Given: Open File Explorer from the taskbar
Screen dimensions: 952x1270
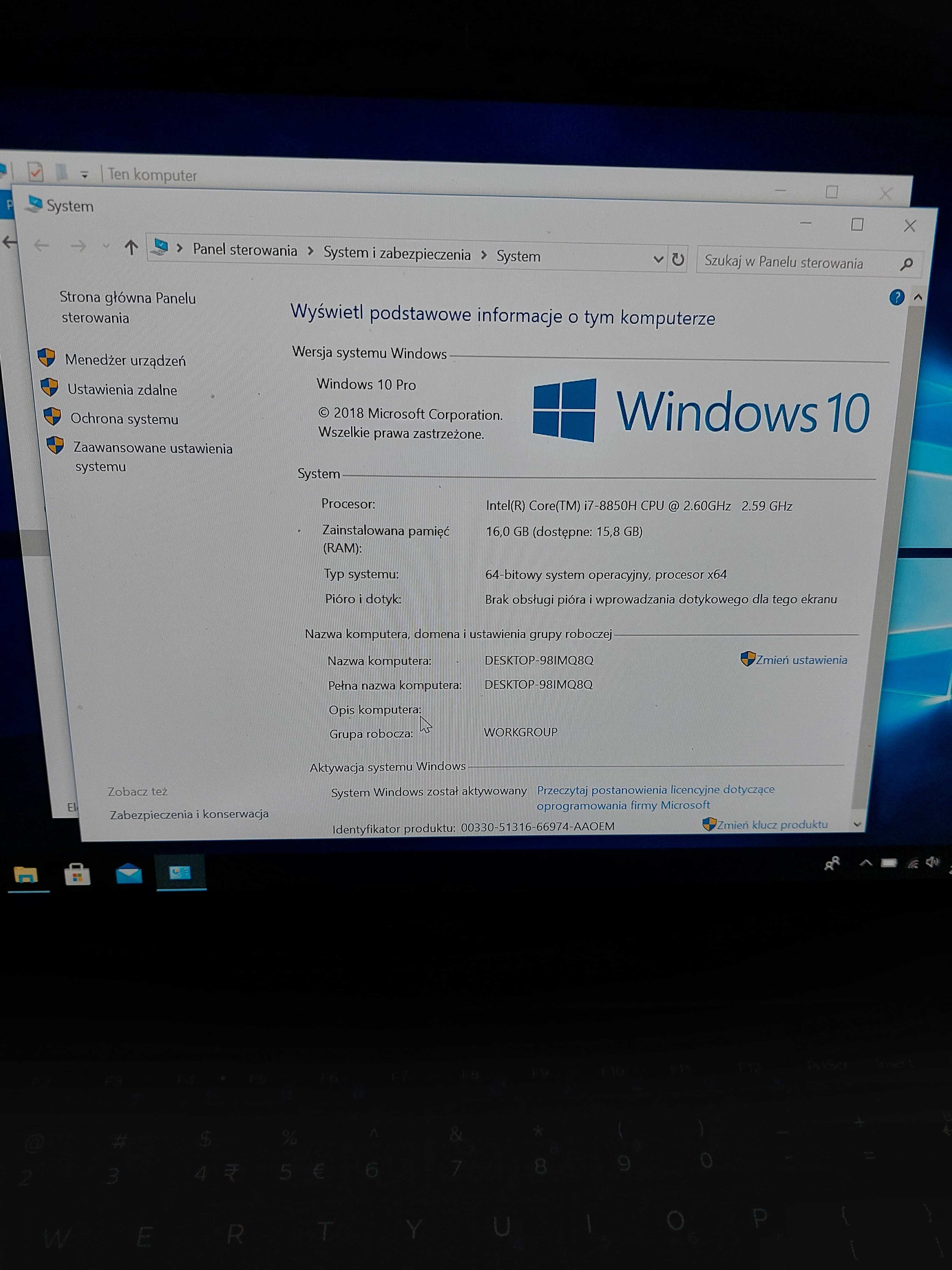Looking at the screenshot, I should [x=26, y=875].
